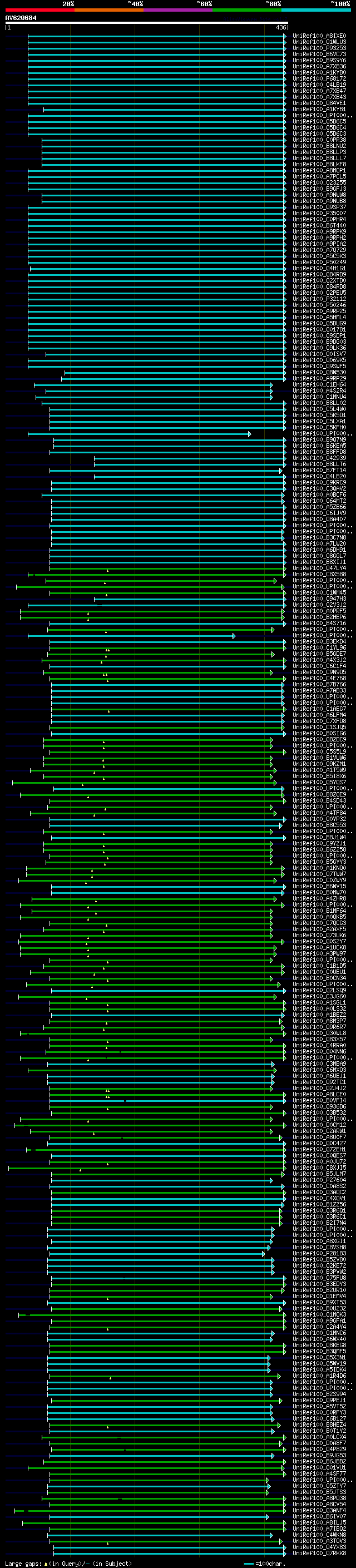Select the UniRef100_P35007 label
This screenshot has width=356, height=1568.
point(319,214)
